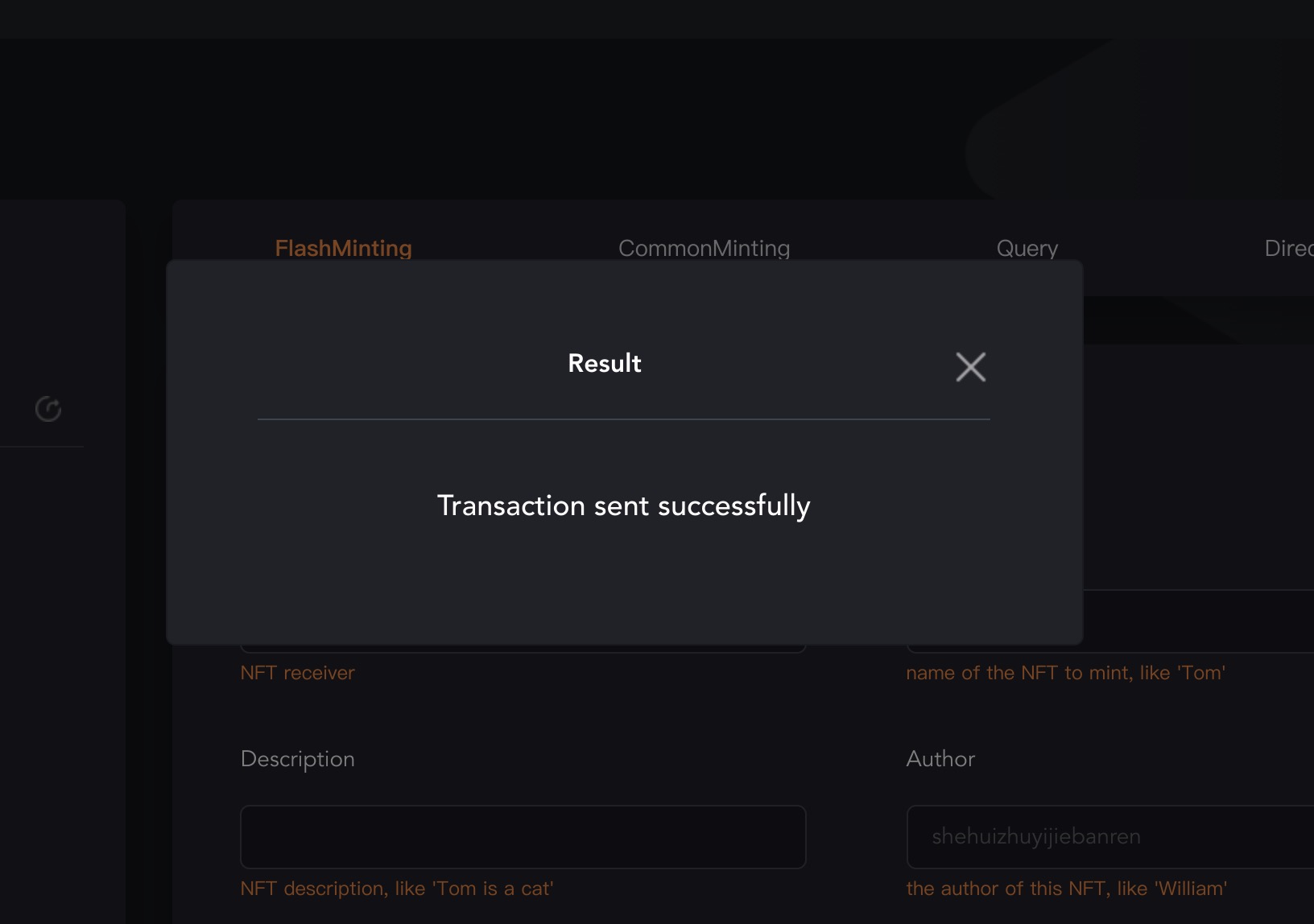Click the 'NFT receiver' hint text
Image resolution: width=1314 pixels, height=924 pixels.
[297, 673]
